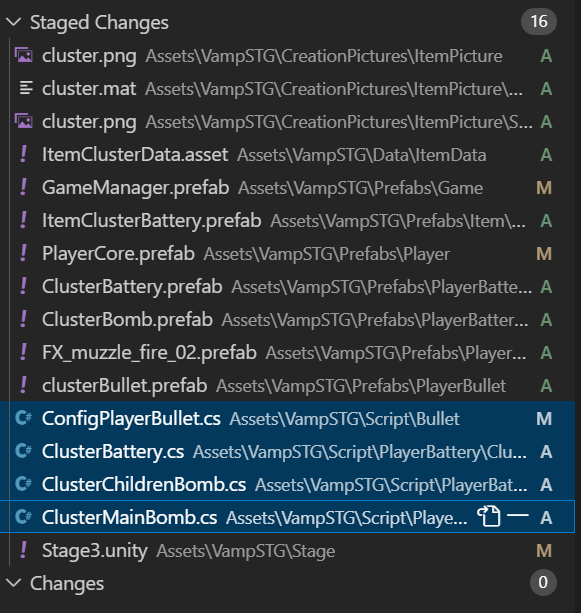Open ItemClusterBattery.prefab staged change

[x=287, y=220]
